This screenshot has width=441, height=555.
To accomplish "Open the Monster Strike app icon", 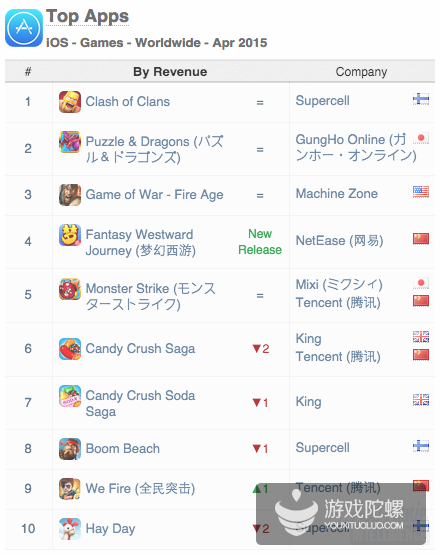I will click(70, 289).
